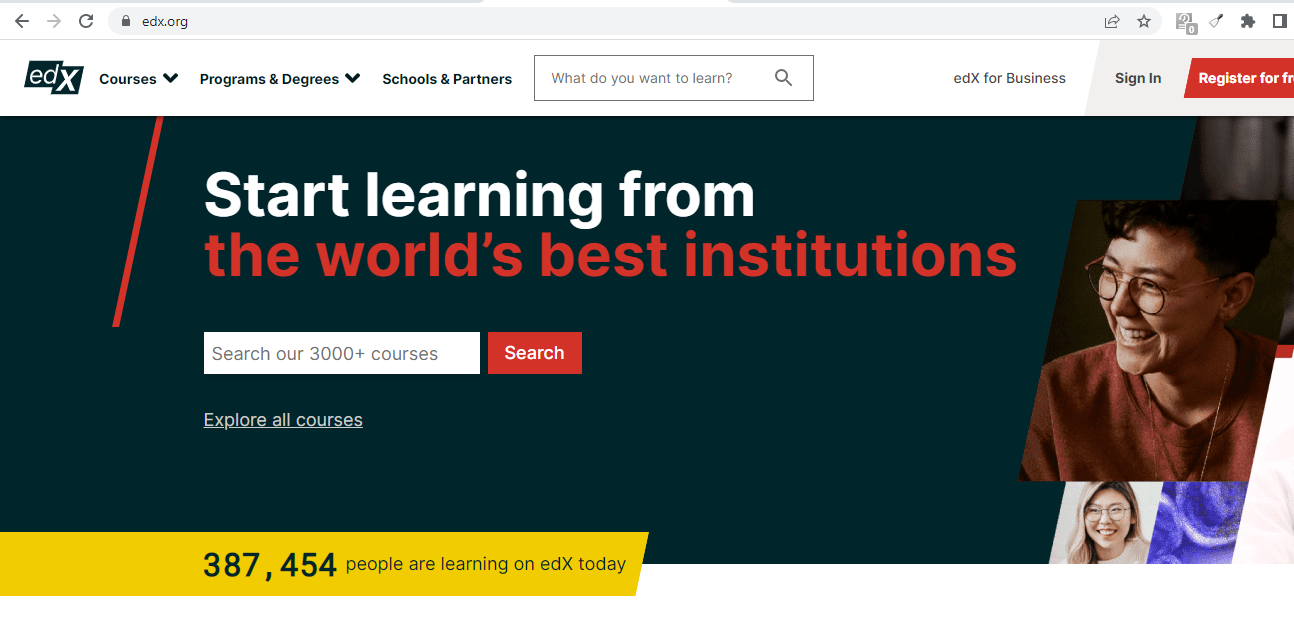Screen dimensions: 1294x637
Task: Open the Extensions puzzle piece menu
Action: [x=1247, y=21]
